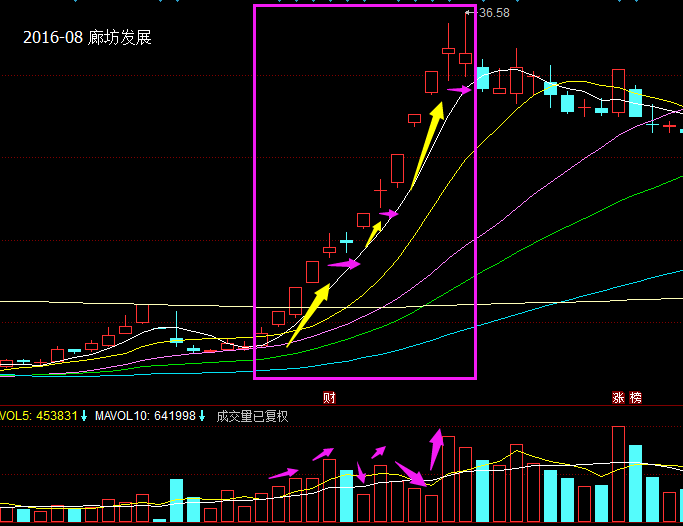This screenshot has width=683, height=526.
Task: Click the first cyan candle after the peak
Action: point(482,78)
